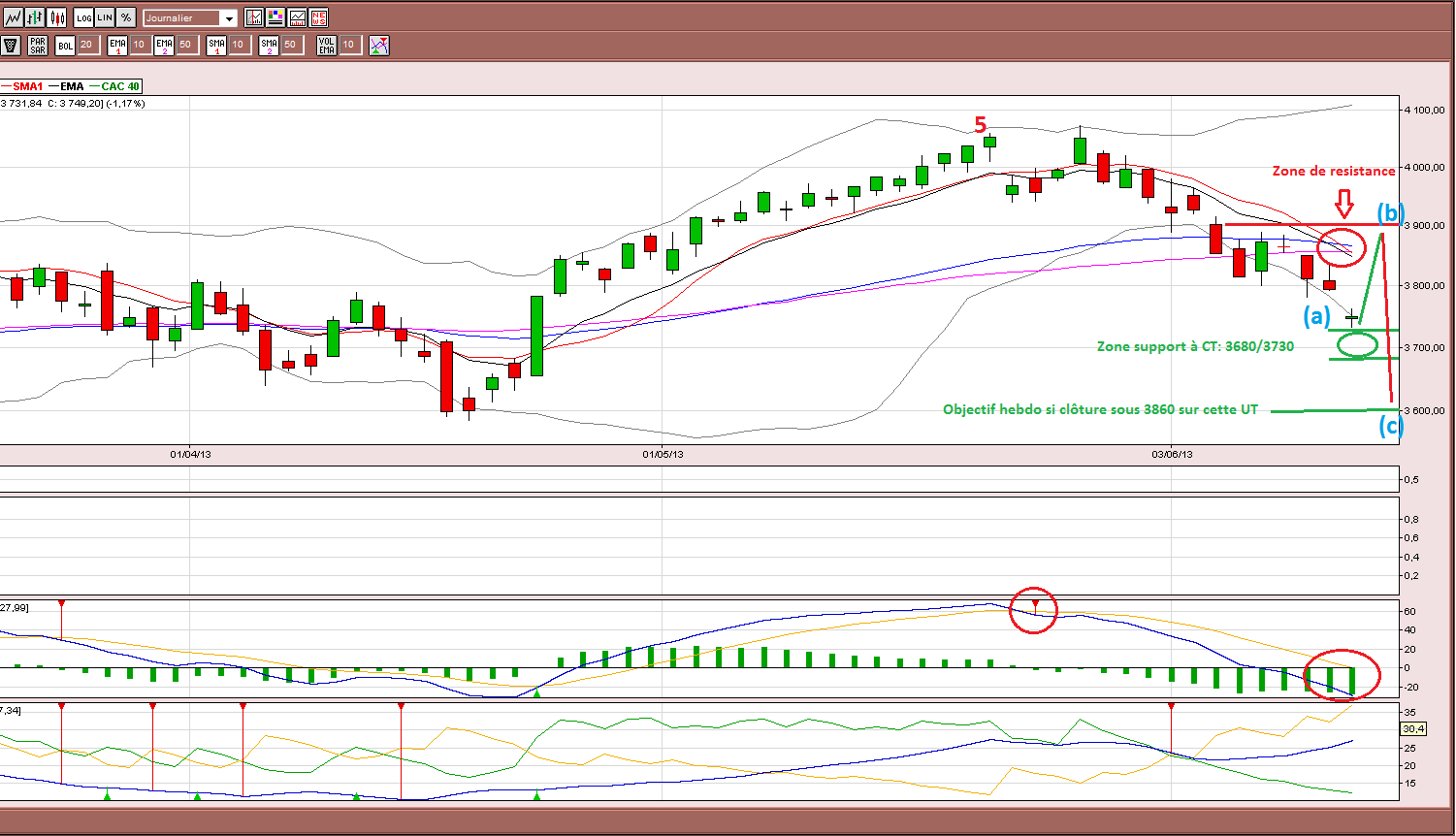
Task: Click the SMA1 legend label
Action: pos(28,86)
